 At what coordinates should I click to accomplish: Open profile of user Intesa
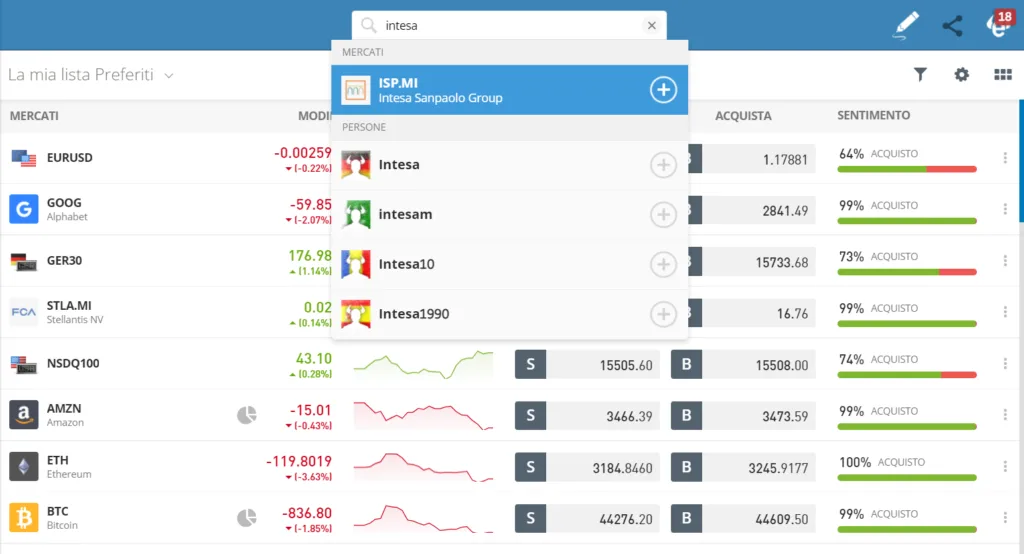coord(399,165)
